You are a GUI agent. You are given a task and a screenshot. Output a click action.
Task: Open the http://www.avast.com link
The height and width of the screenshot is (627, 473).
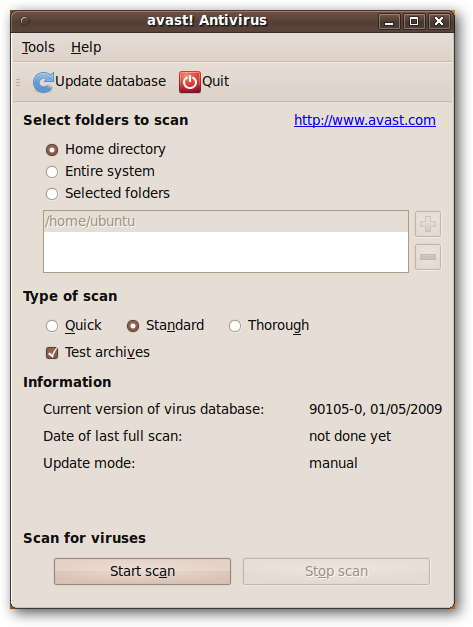point(365,120)
